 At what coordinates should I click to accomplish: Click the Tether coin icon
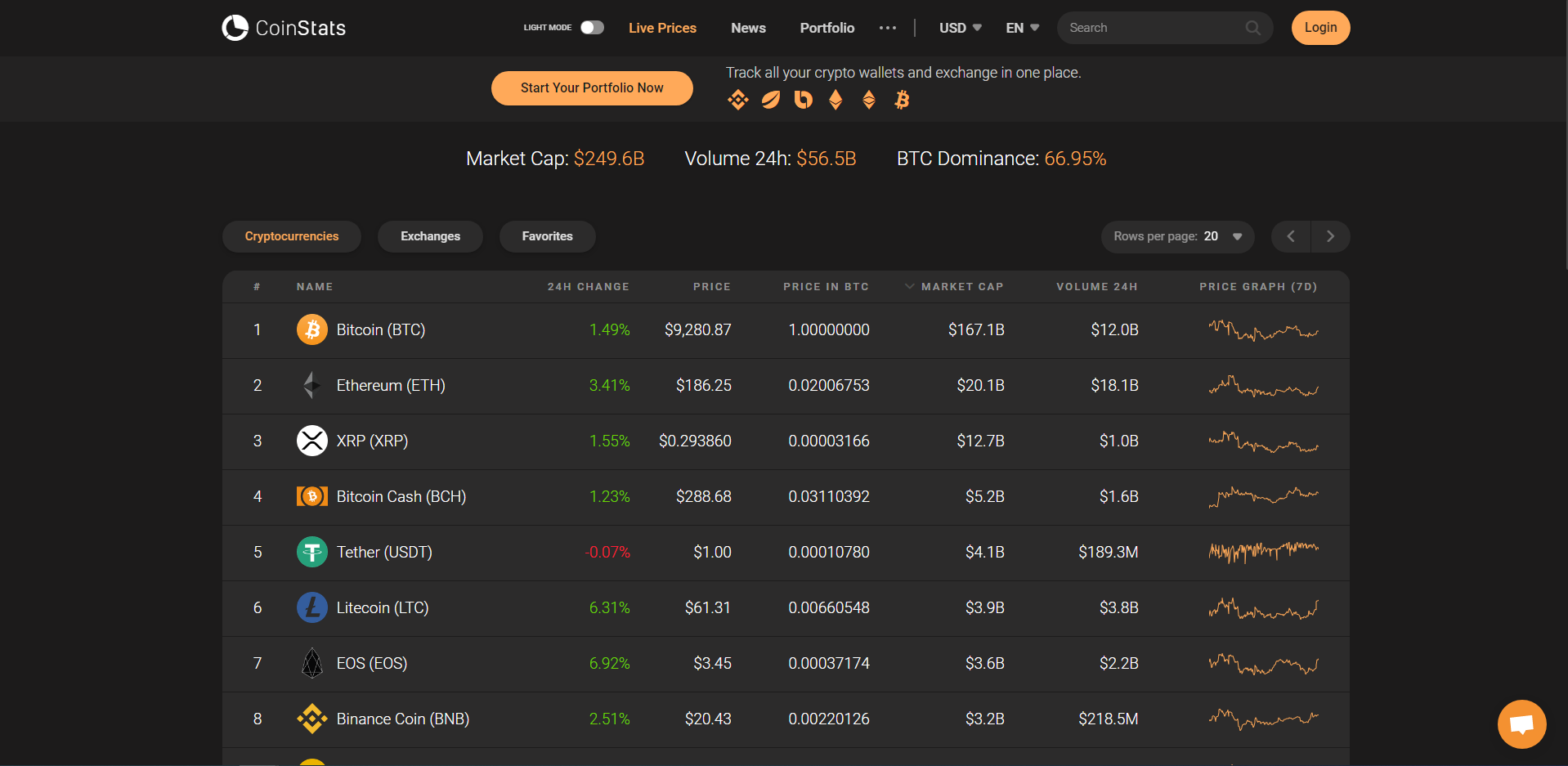click(x=312, y=552)
